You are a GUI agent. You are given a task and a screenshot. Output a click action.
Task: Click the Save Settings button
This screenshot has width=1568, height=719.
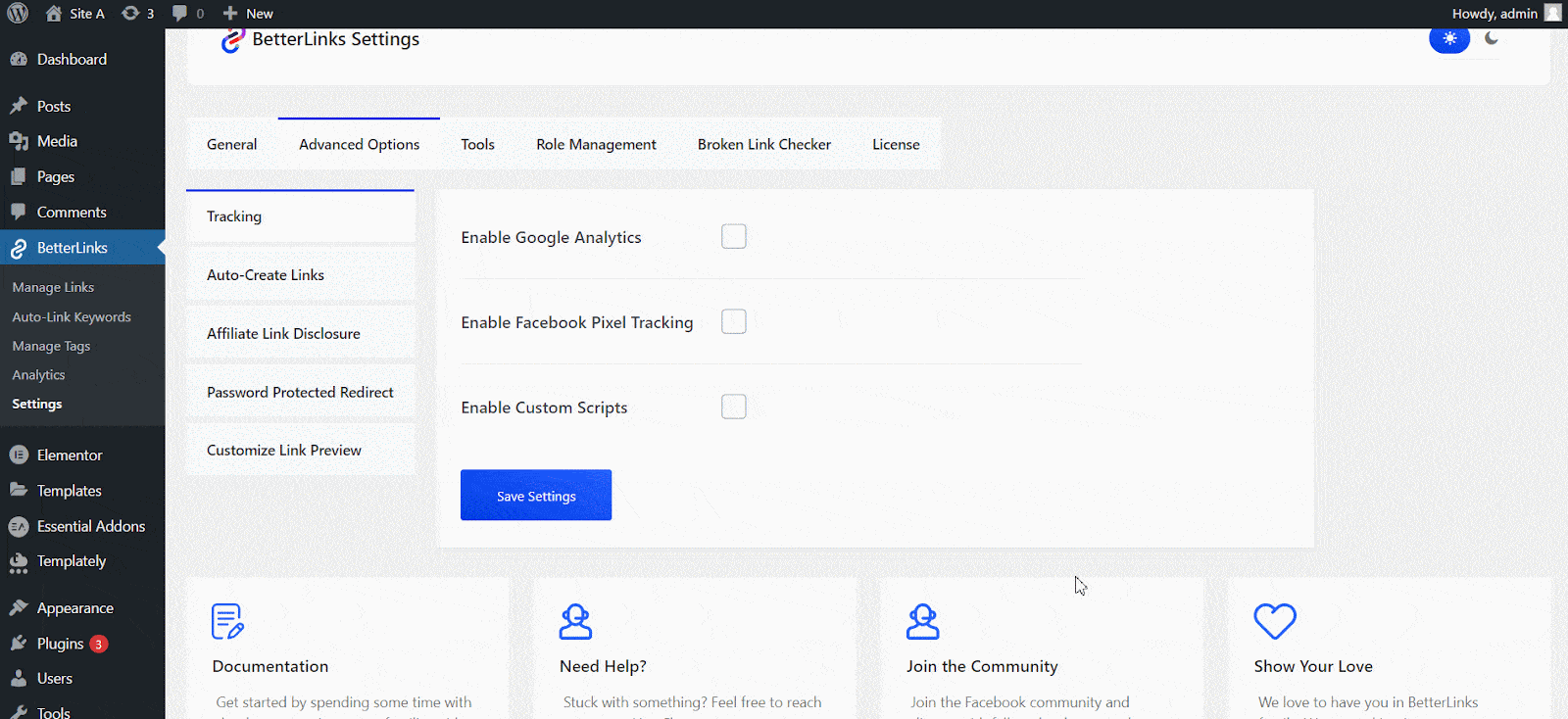tap(536, 495)
